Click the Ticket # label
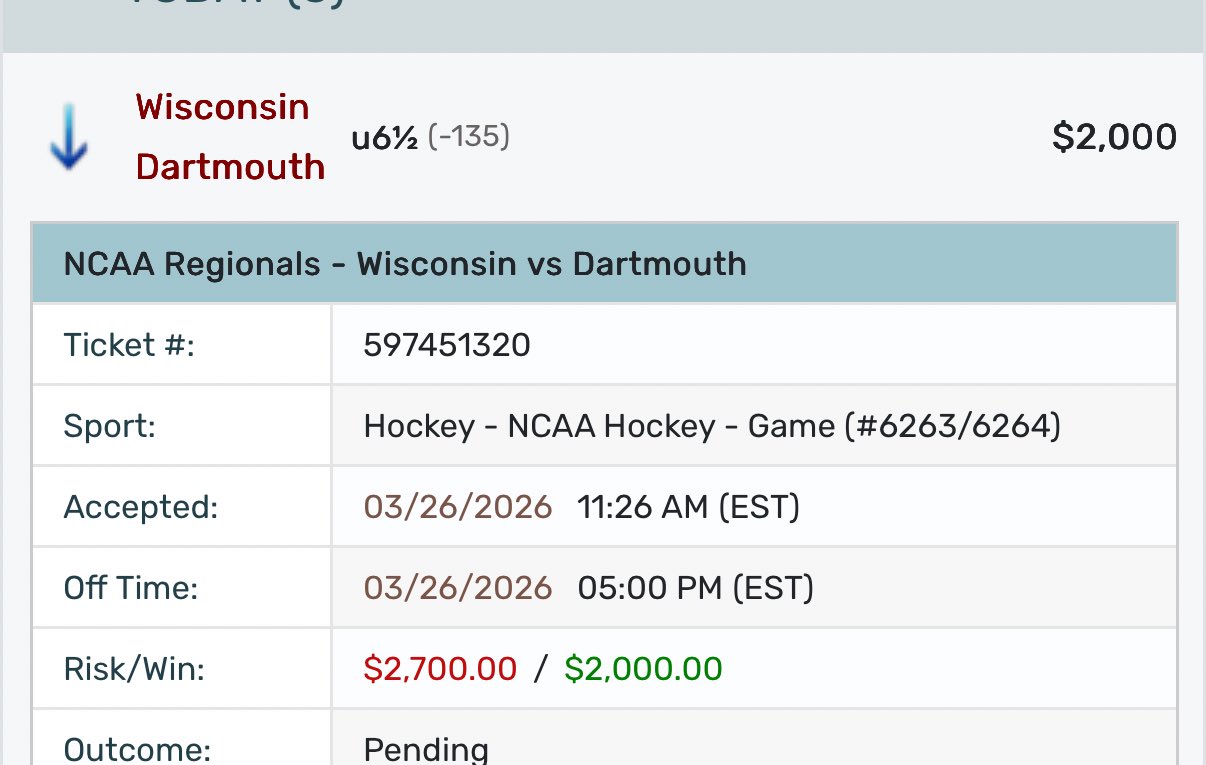The image size is (1206, 765). 129,345
